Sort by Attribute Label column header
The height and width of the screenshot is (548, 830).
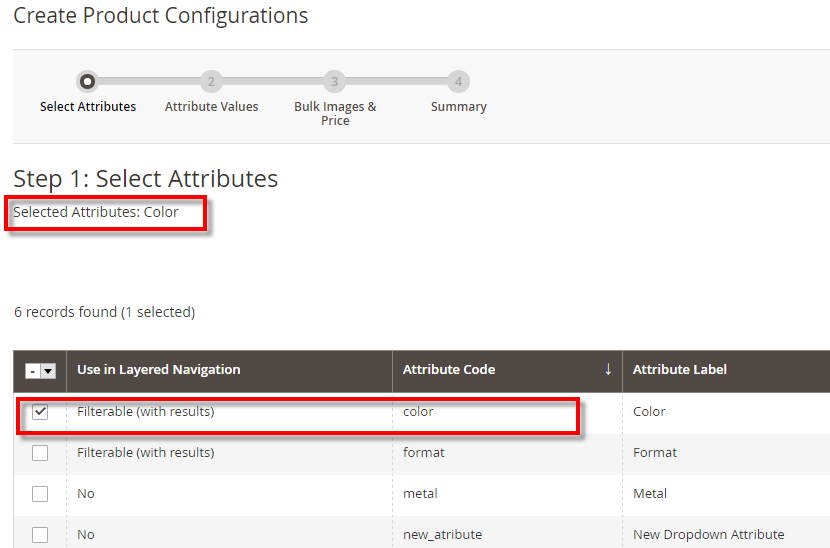click(x=680, y=370)
